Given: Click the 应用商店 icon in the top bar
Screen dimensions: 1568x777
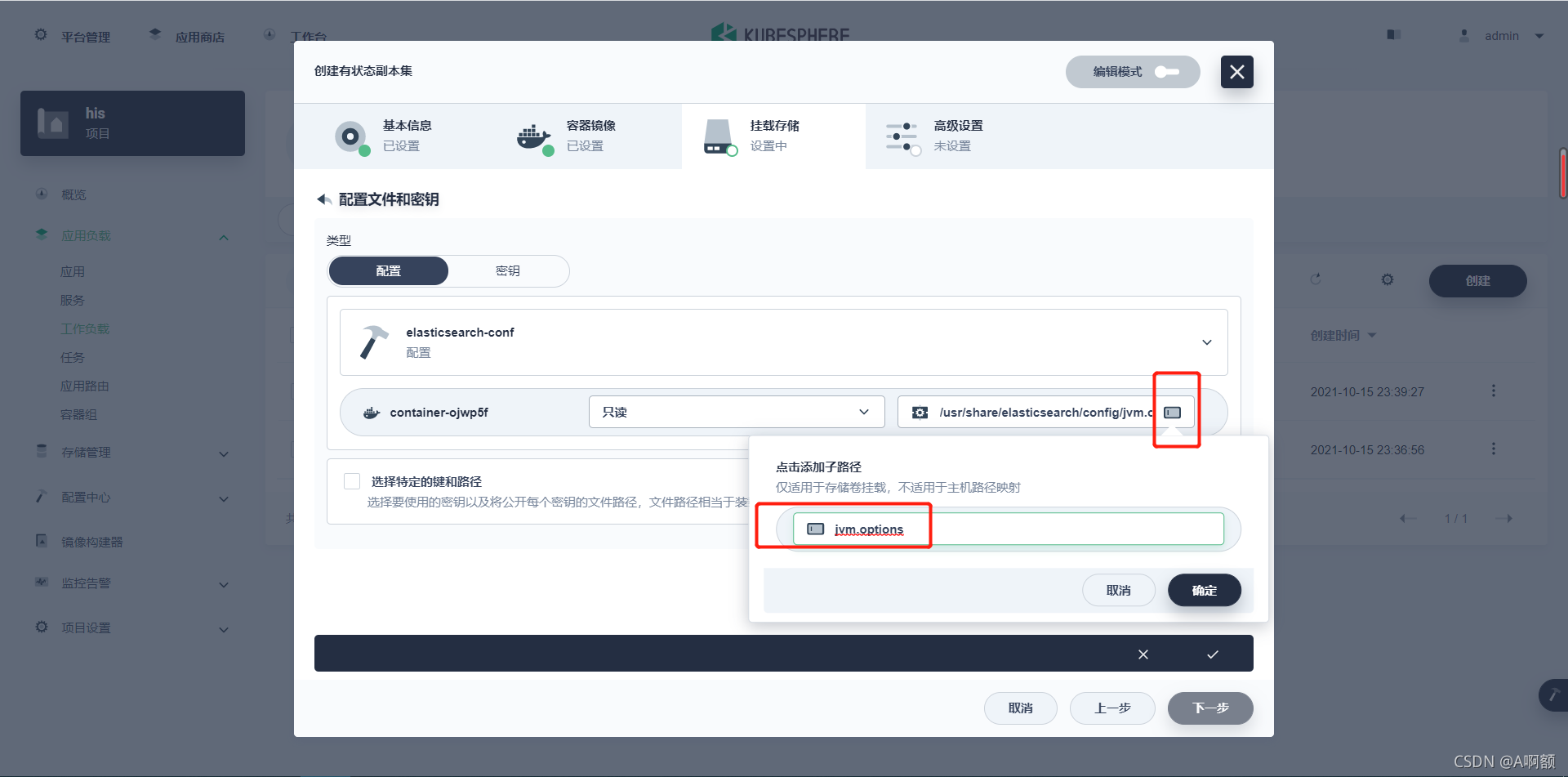Looking at the screenshot, I should [155, 34].
